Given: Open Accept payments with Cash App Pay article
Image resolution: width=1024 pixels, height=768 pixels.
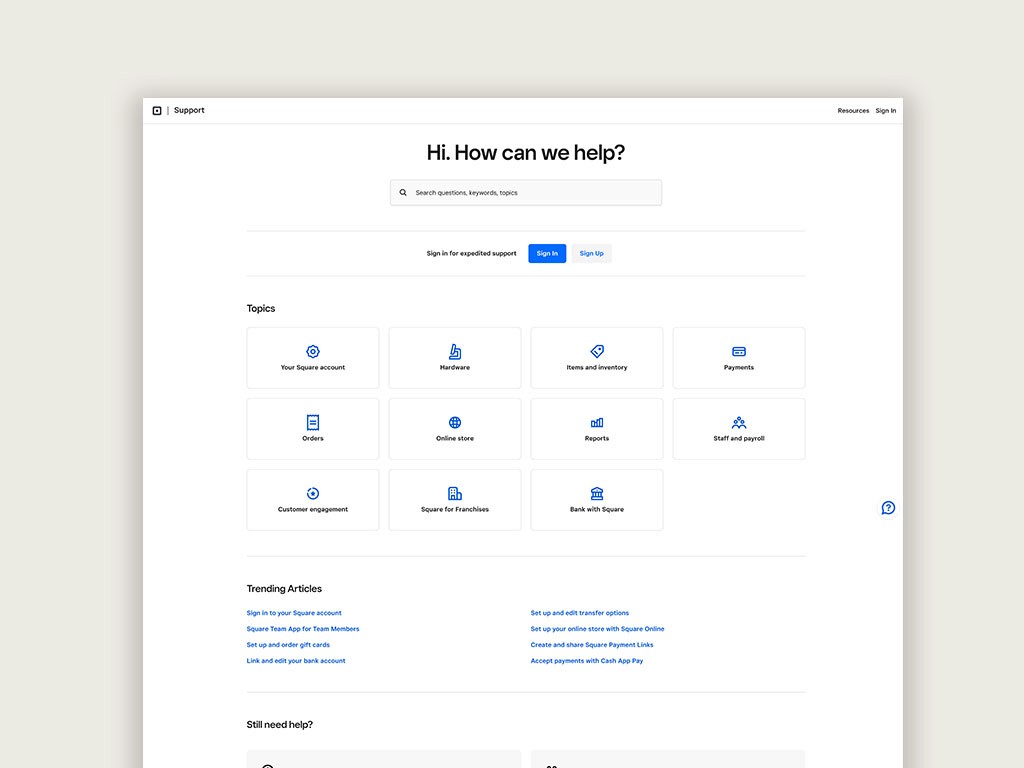Looking at the screenshot, I should [x=586, y=661].
